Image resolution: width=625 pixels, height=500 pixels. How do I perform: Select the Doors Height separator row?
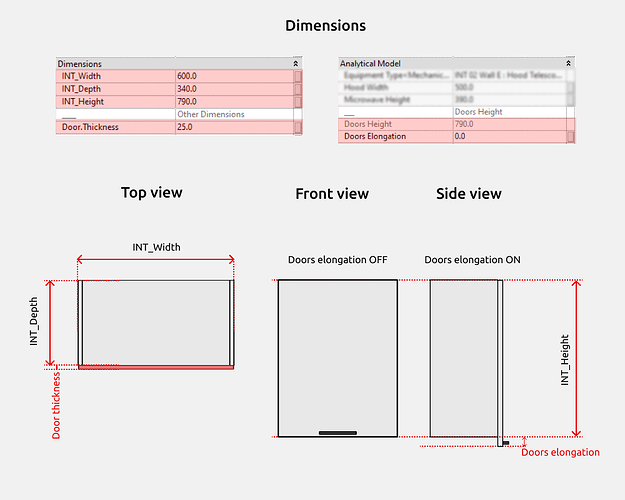tap(478, 112)
